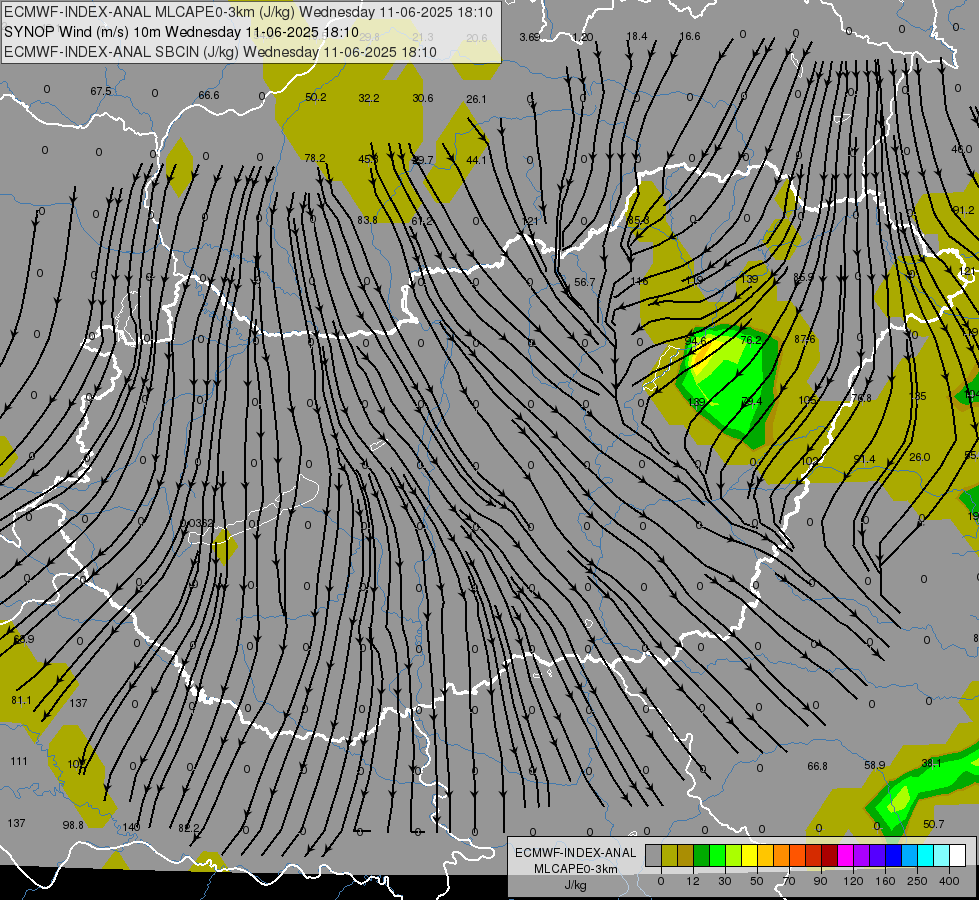979x900 pixels.
Task: Click the 140 grid value
Action: tap(131, 827)
